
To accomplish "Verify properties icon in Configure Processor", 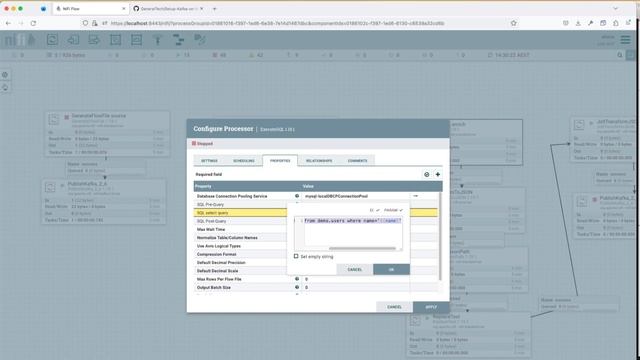I will pos(427,174).
